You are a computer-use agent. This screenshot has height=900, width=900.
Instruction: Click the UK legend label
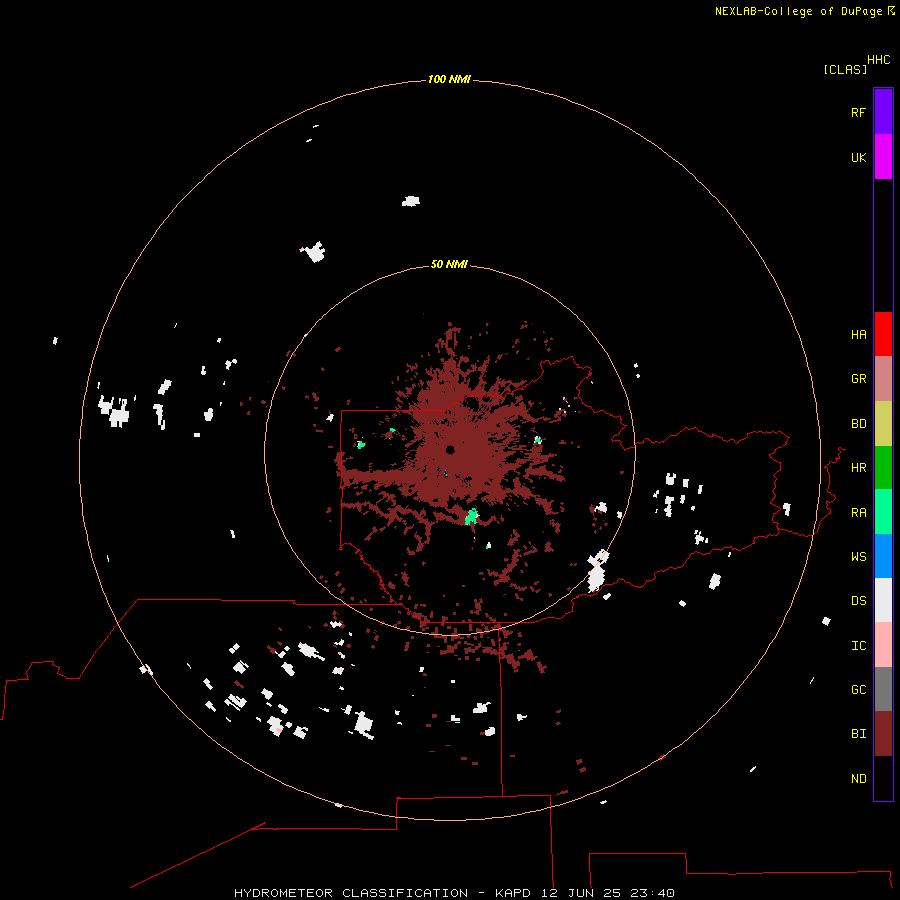(x=858, y=157)
